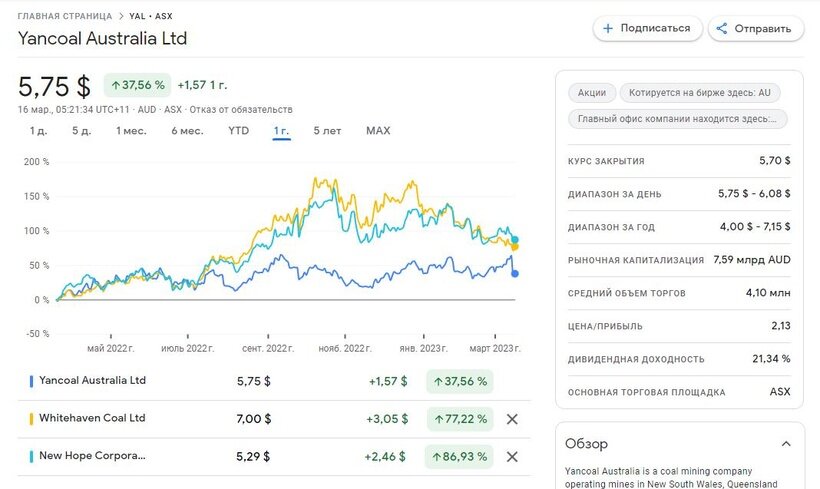Image resolution: width=820 pixels, height=489 pixels.
Task: Collapse the Обзор section chevron
Action: pyautogui.click(x=786, y=444)
